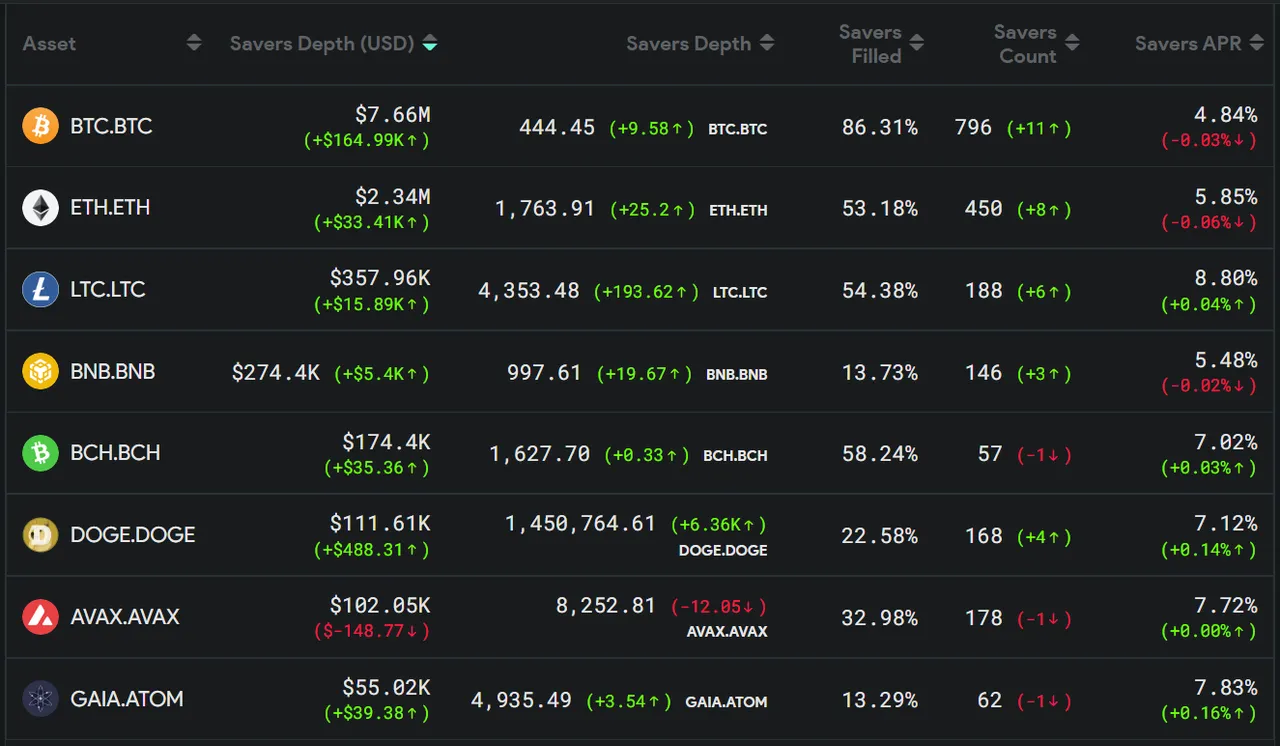
Task: Click the Savers Count column header
Action: point(1026,44)
